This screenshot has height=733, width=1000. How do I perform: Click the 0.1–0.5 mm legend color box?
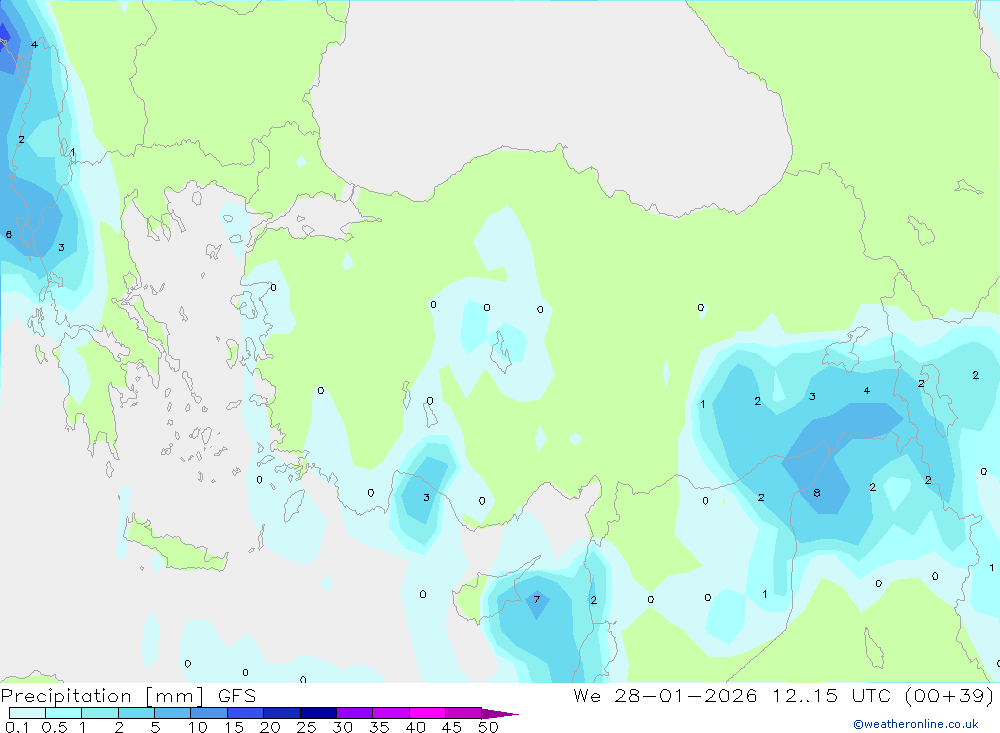(x=27, y=713)
